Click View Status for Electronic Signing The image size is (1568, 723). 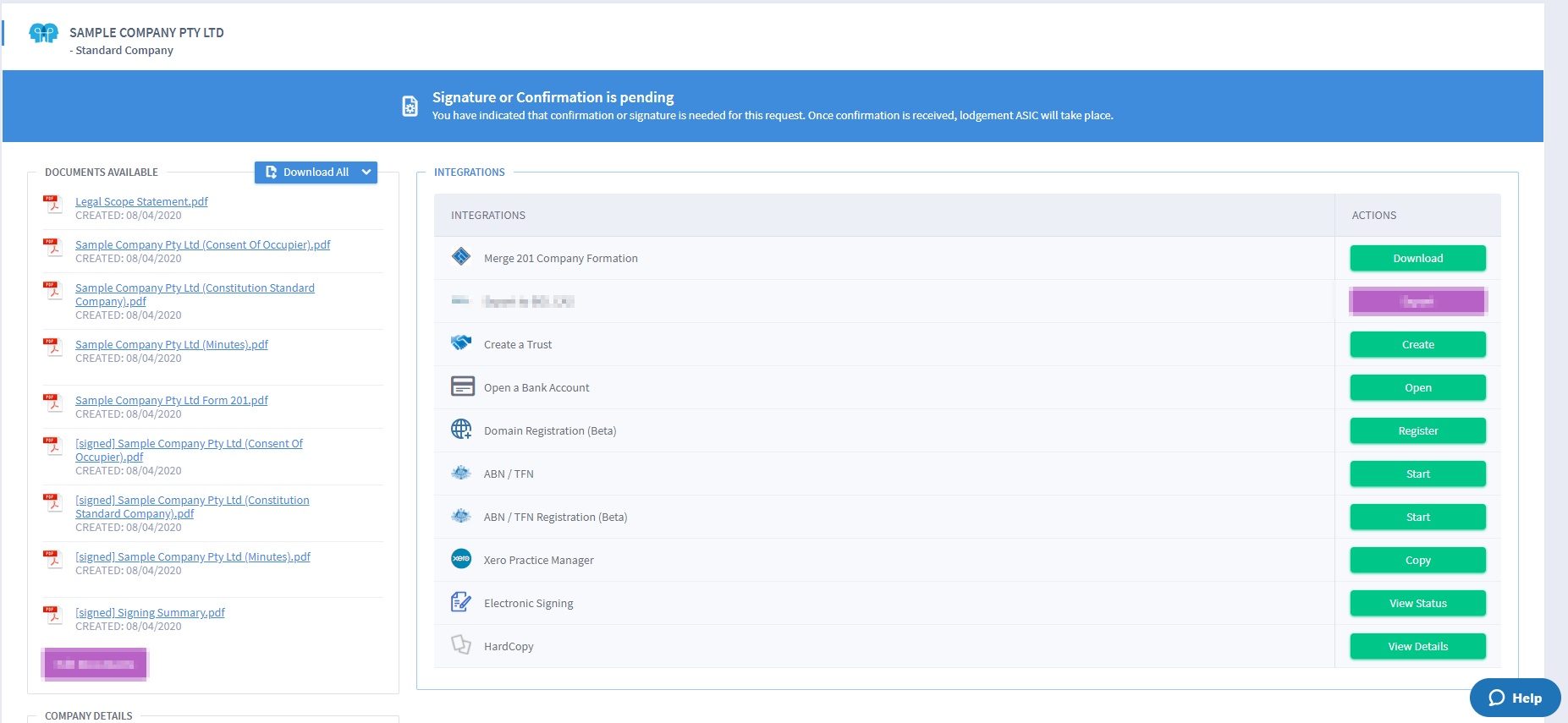pos(1417,604)
